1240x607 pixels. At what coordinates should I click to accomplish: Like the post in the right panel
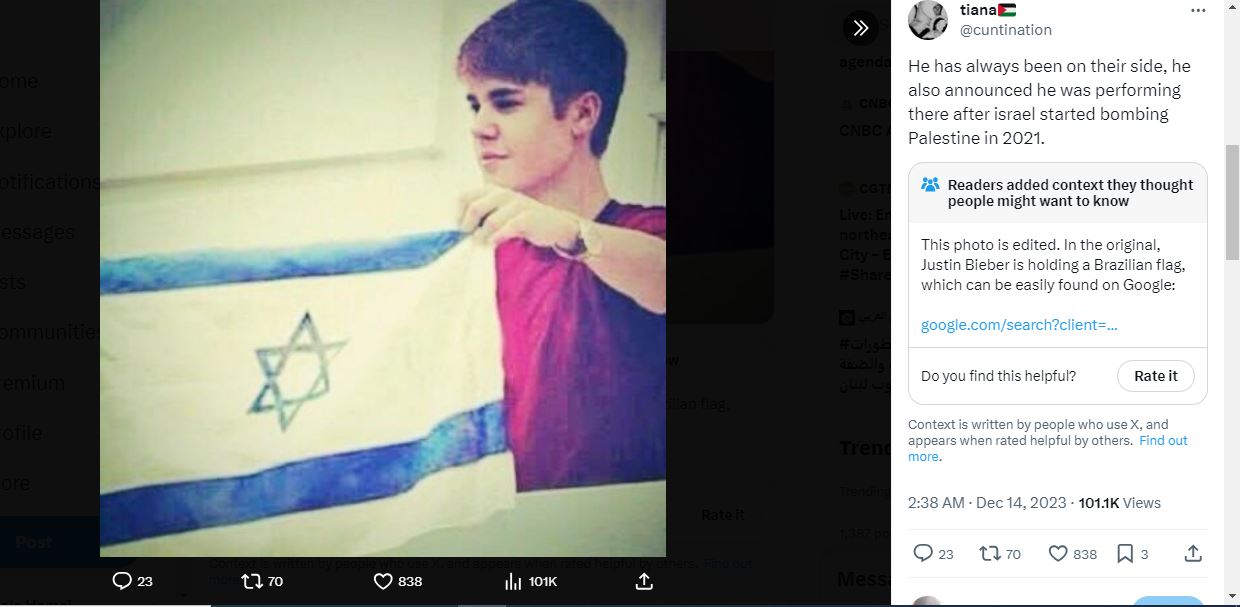click(x=1058, y=553)
